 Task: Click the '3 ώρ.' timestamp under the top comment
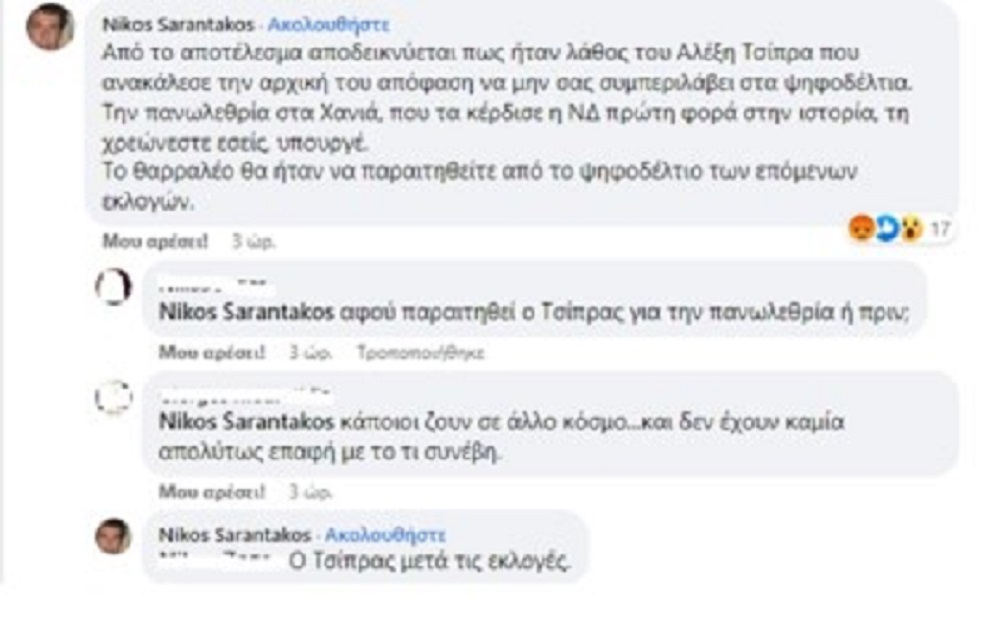click(x=253, y=241)
